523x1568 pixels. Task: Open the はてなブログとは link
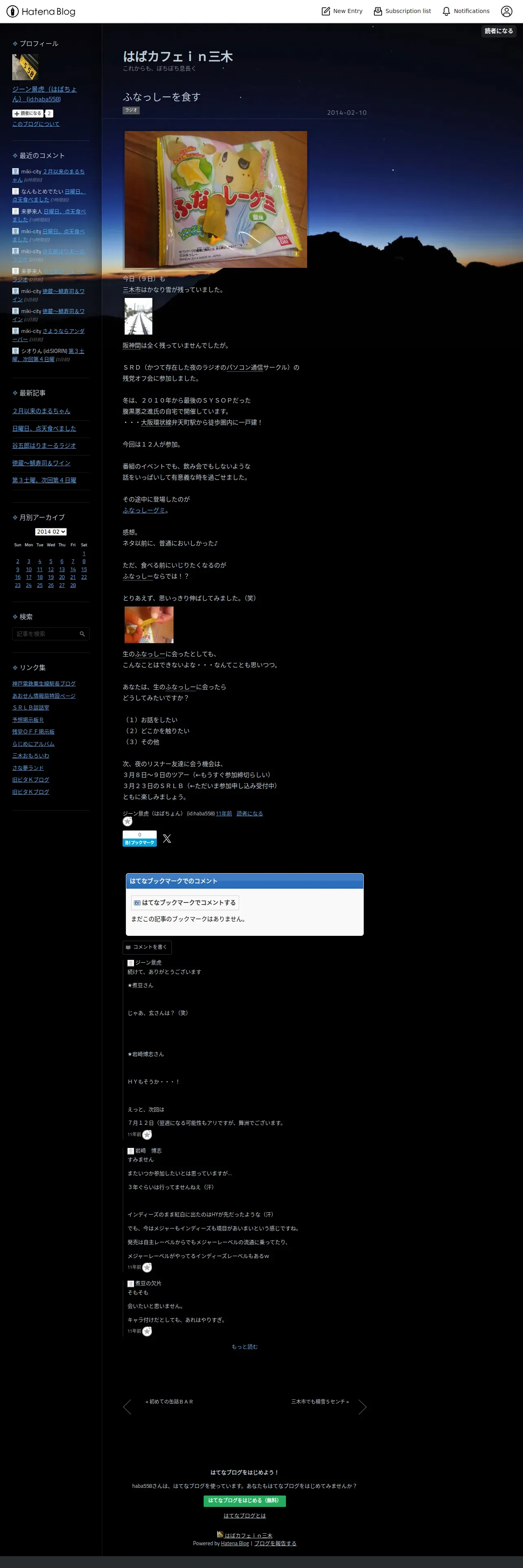point(245,1515)
